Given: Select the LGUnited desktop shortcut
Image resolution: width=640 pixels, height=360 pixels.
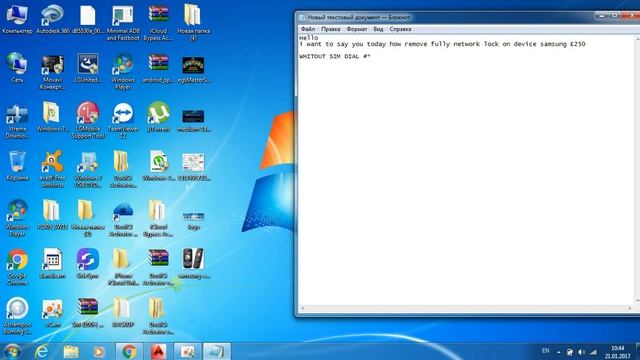Looking at the screenshot, I should (88, 68).
